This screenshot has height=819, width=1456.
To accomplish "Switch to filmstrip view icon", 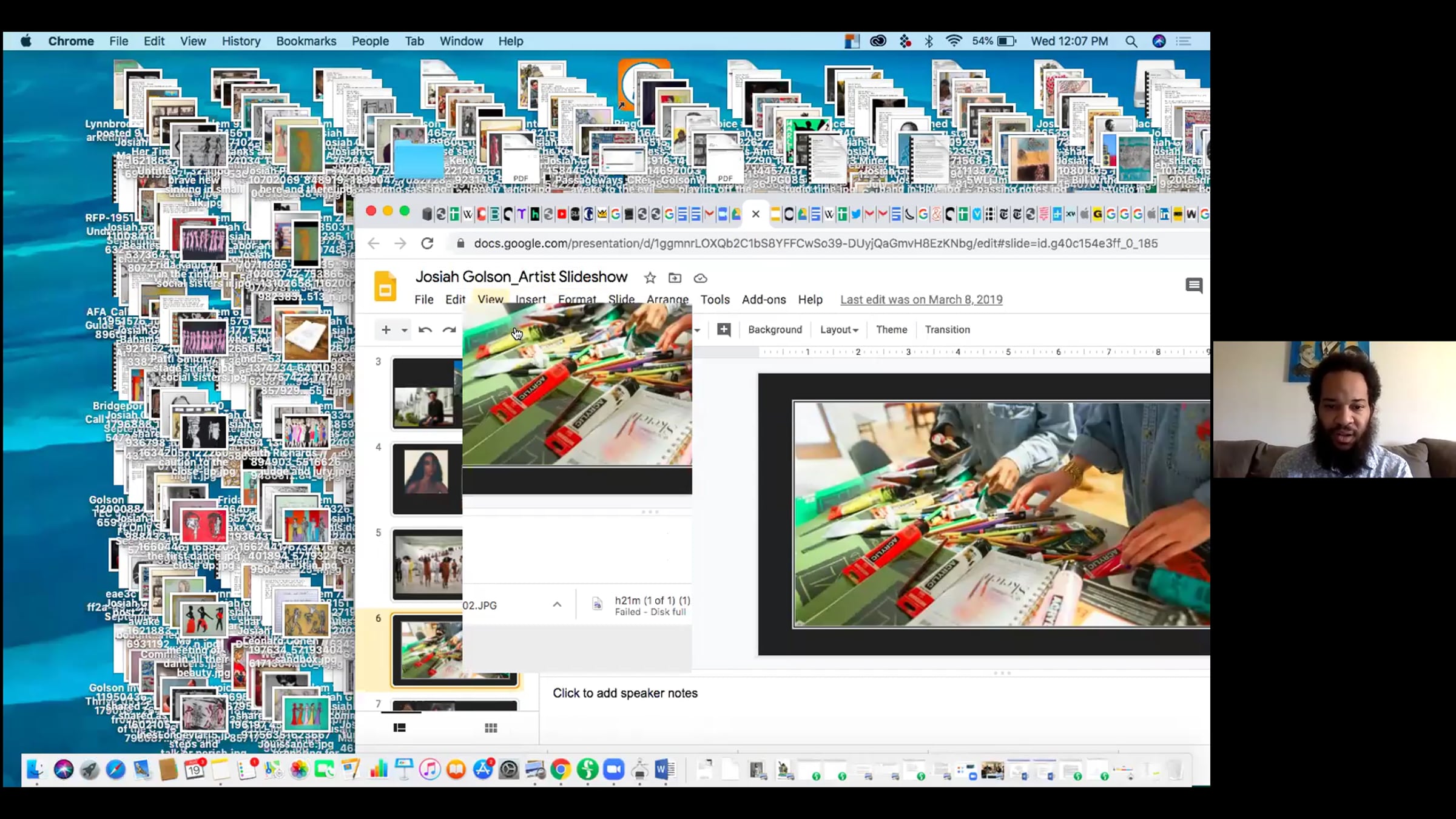I will point(399,727).
